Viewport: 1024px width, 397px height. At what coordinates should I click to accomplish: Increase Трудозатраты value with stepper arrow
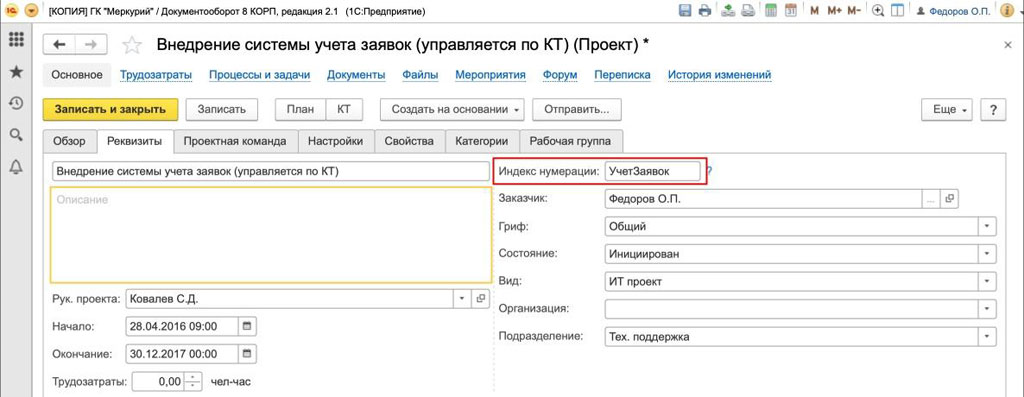tap(193, 378)
